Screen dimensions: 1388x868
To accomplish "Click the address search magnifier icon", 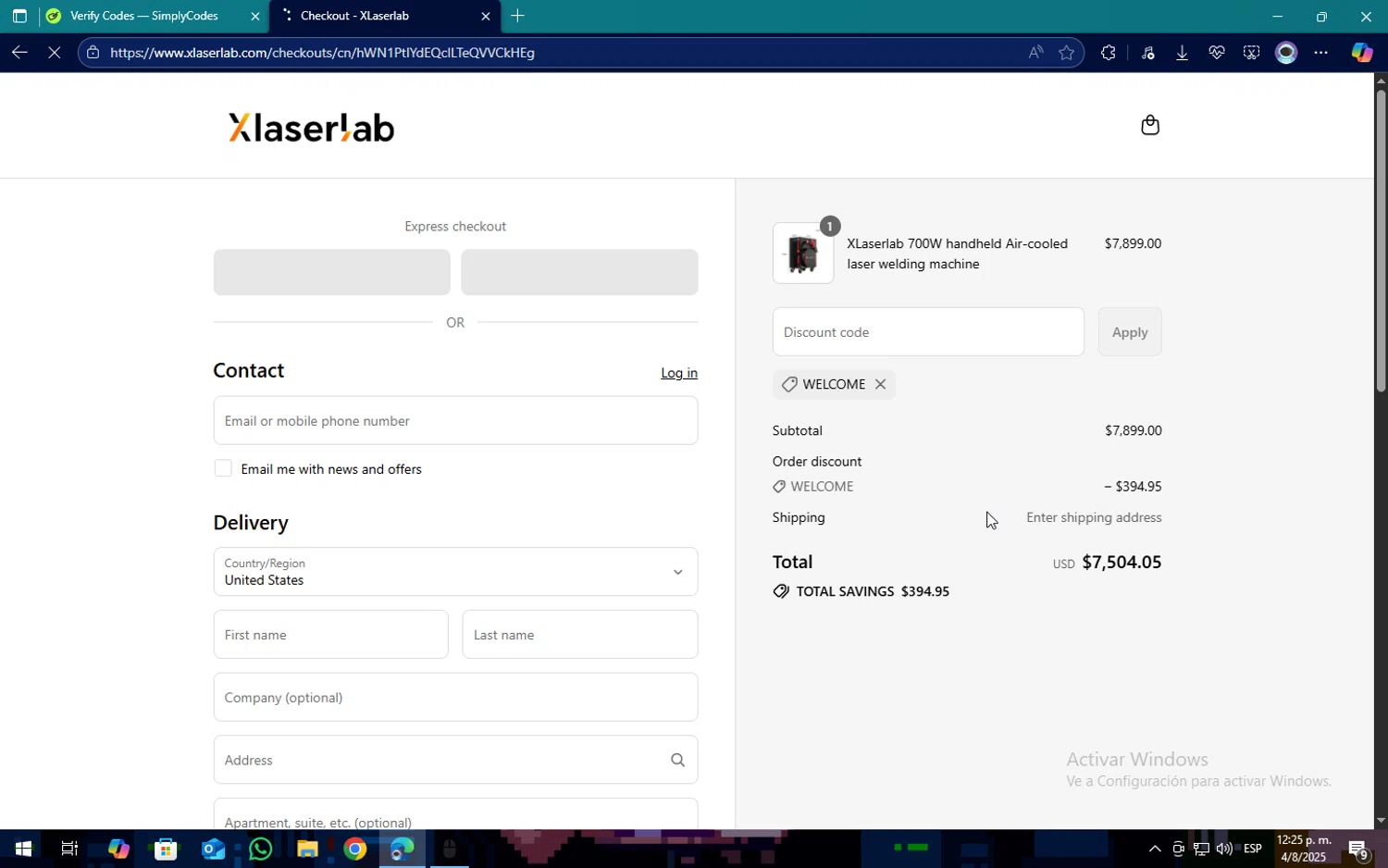I will pyautogui.click(x=677, y=760).
